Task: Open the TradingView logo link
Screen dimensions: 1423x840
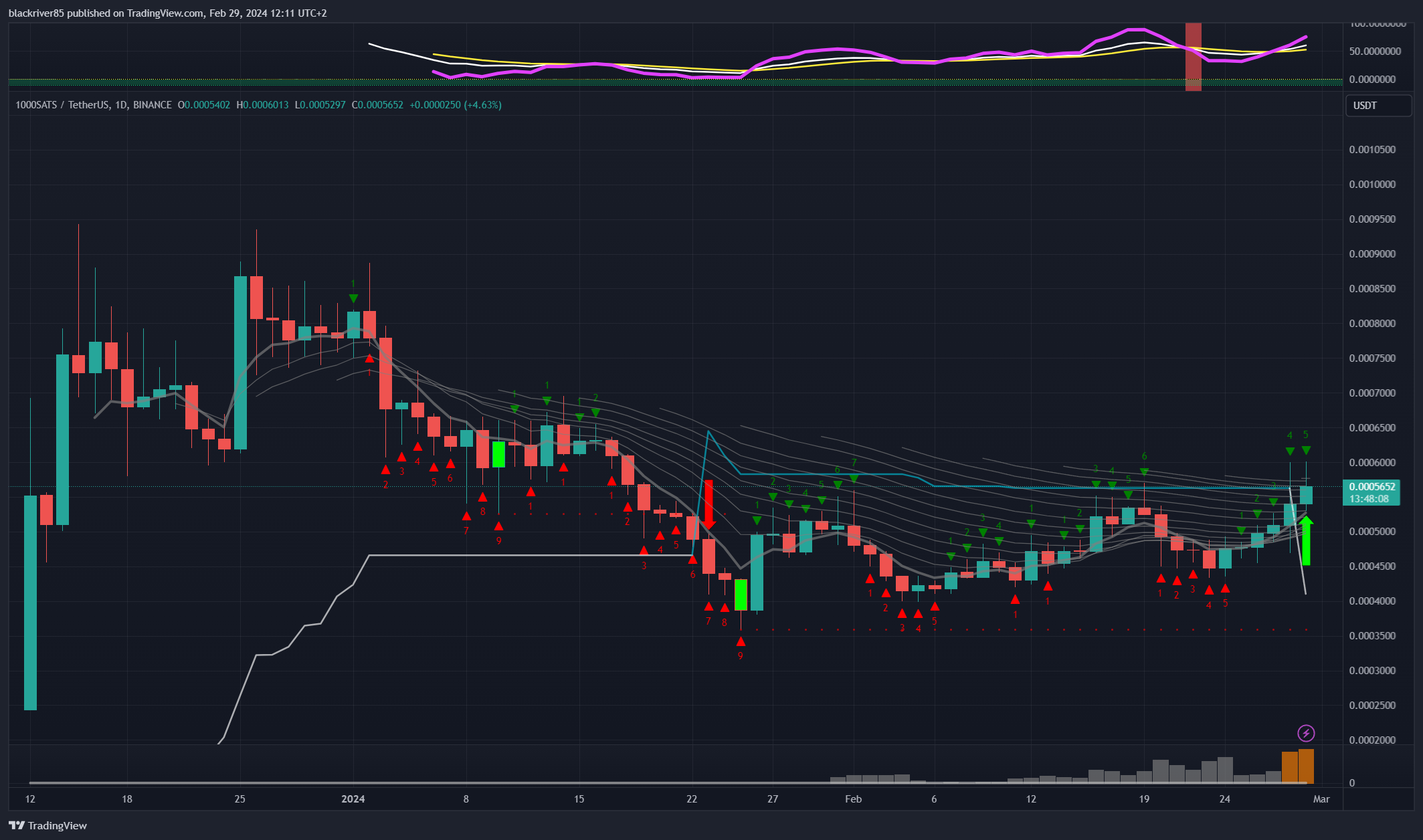Action: 48,825
